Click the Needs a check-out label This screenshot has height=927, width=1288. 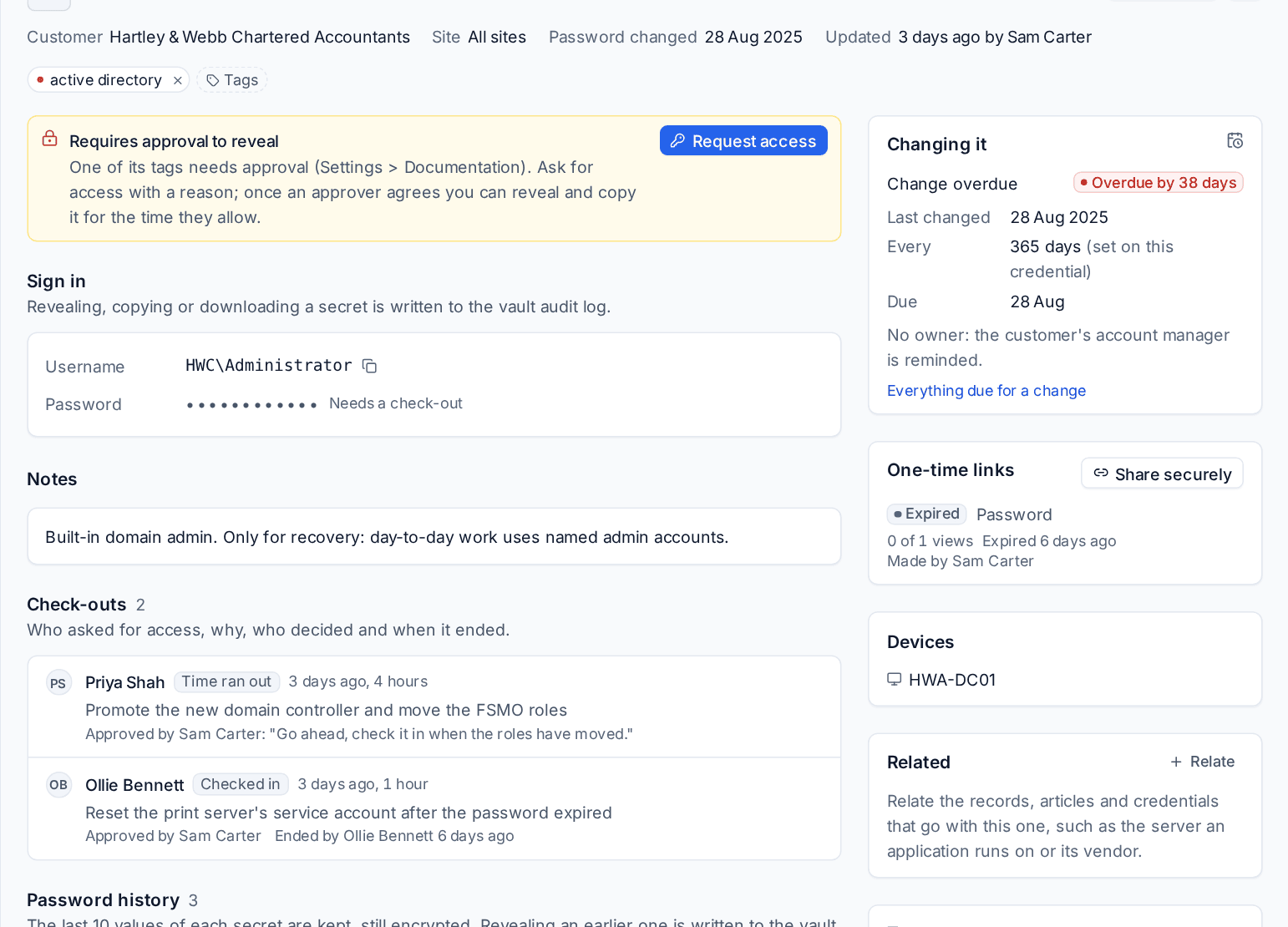click(x=396, y=403)
